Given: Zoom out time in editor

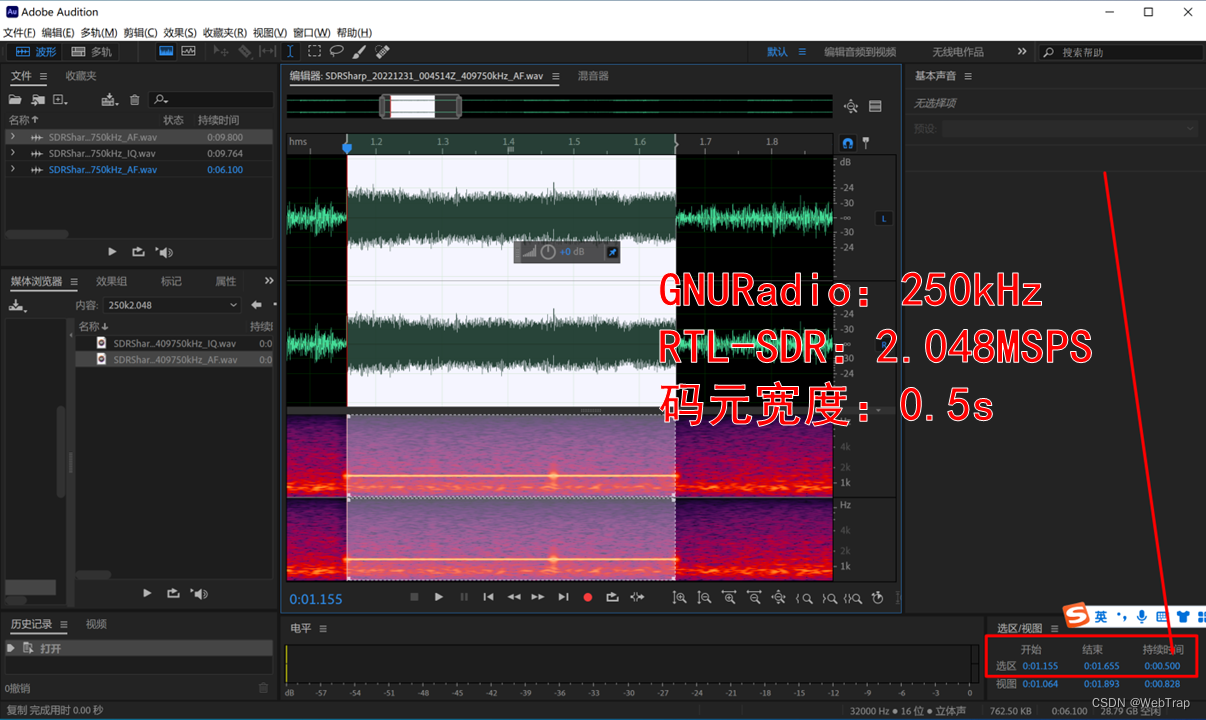Looking at the screenshot, I should tap(753, 597).
